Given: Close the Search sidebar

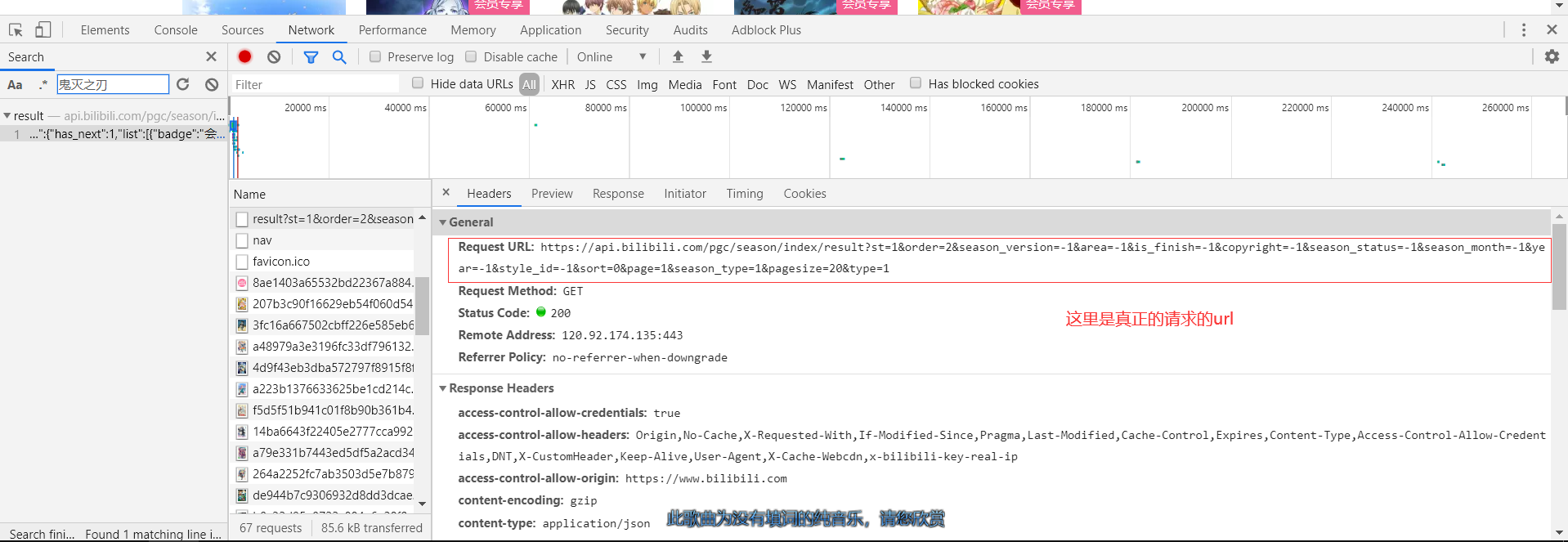Looking at the screenshot, I should [211, 56].
